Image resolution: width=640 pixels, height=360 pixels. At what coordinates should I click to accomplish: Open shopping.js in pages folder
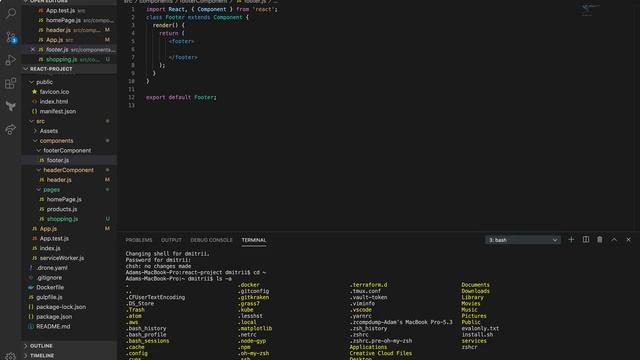tap(69, 219)
